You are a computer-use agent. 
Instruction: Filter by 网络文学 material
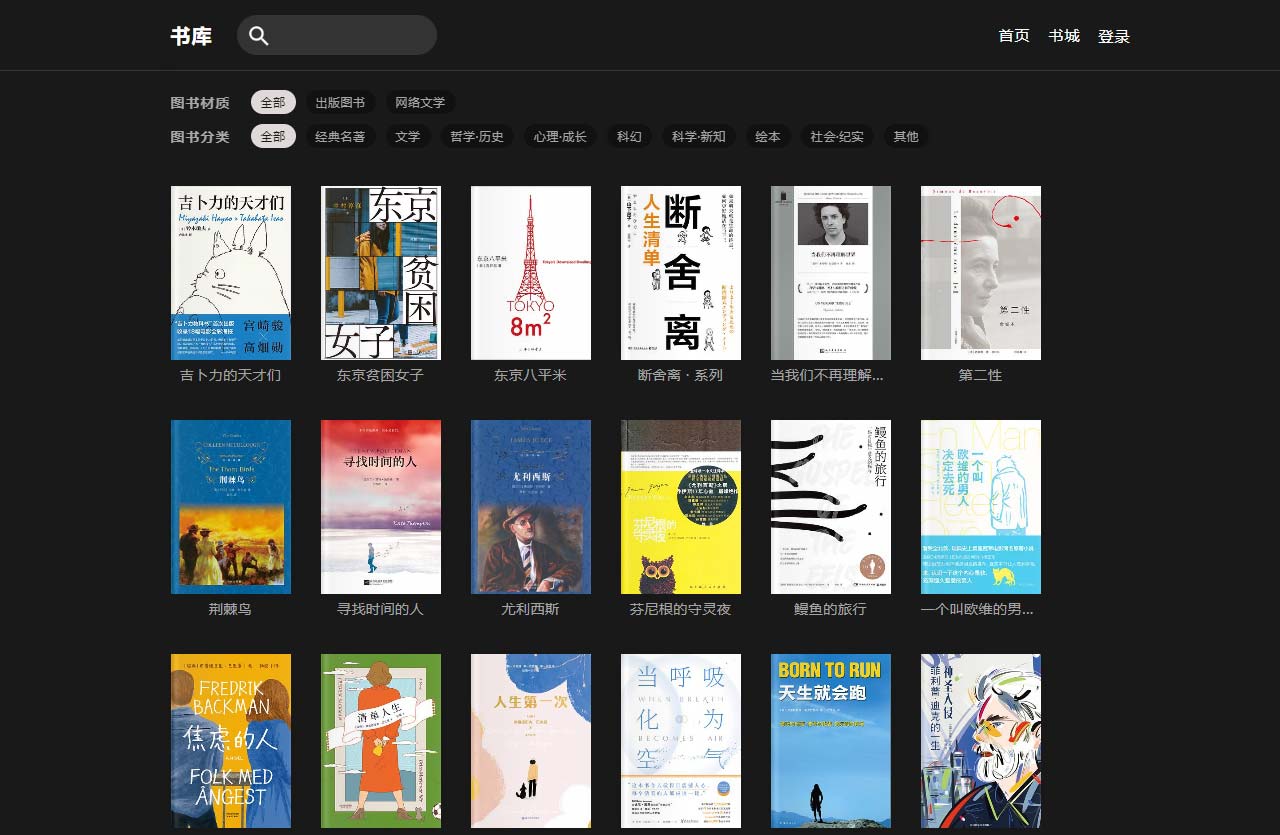pyautogui.click(x=420, y=102)
